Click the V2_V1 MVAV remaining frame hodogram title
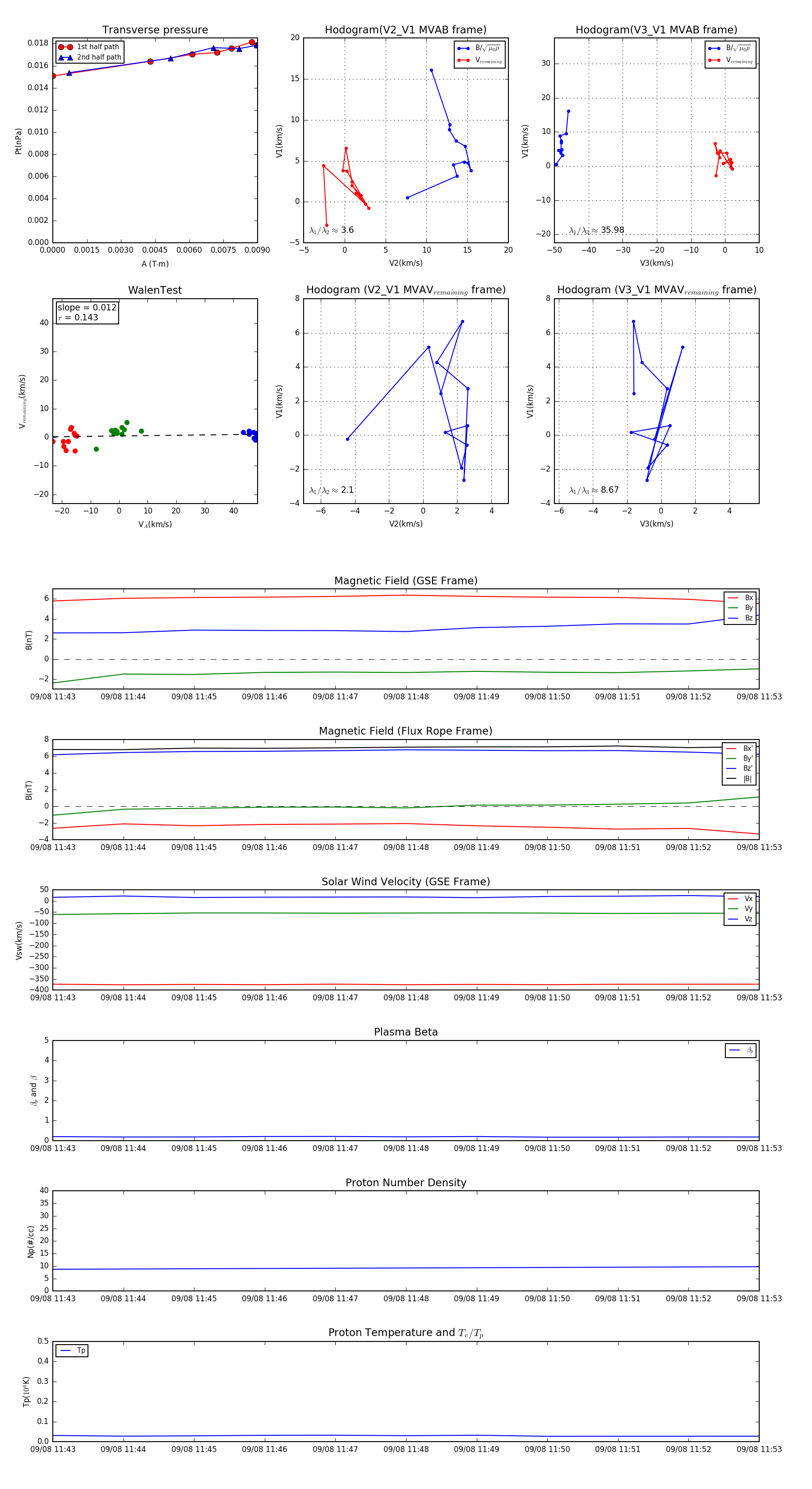 pos(406,290)
